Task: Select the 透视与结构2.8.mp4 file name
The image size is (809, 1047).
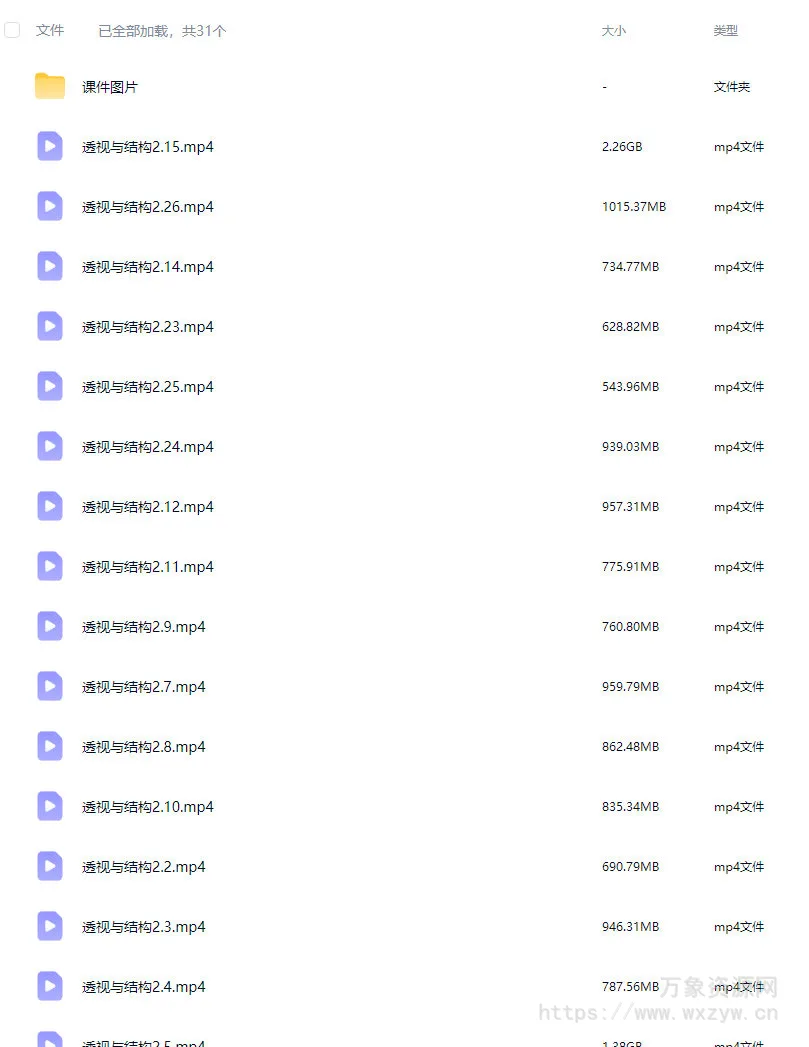Action: pos(144,747)
